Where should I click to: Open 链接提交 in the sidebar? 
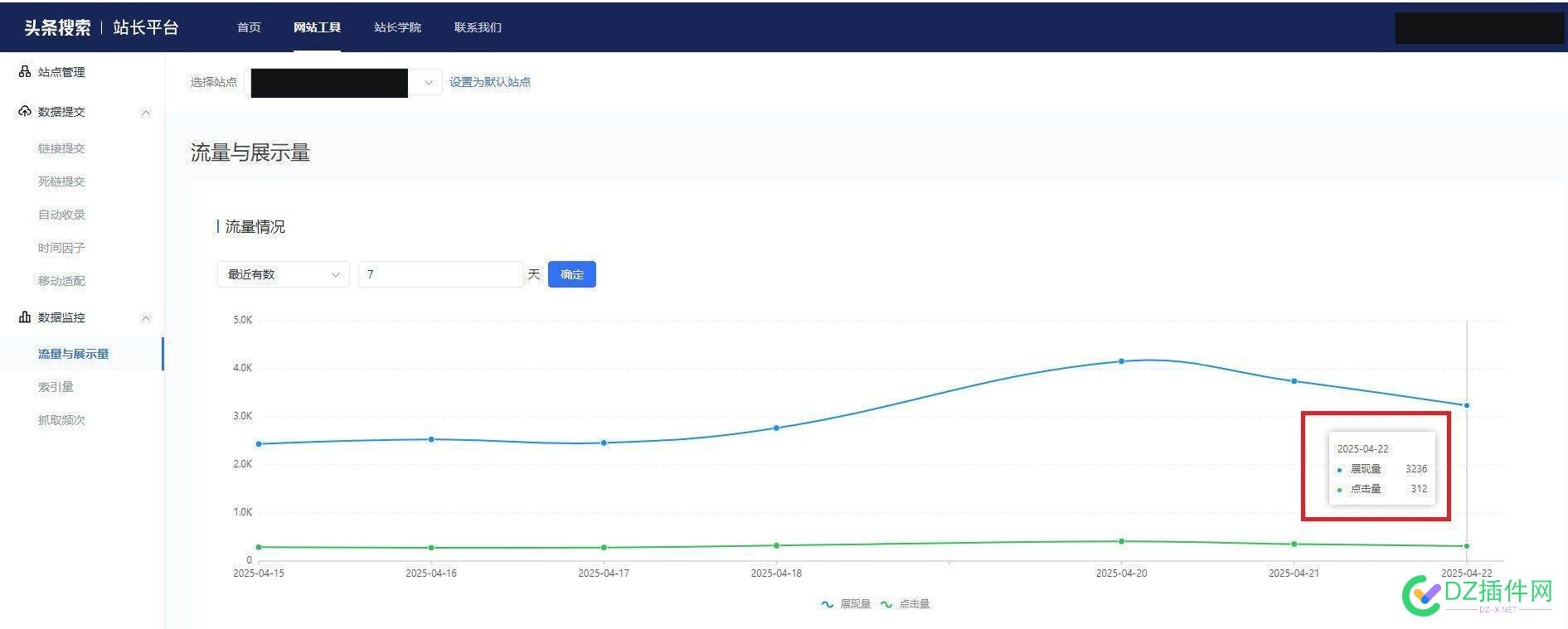(x=61, y=148)
